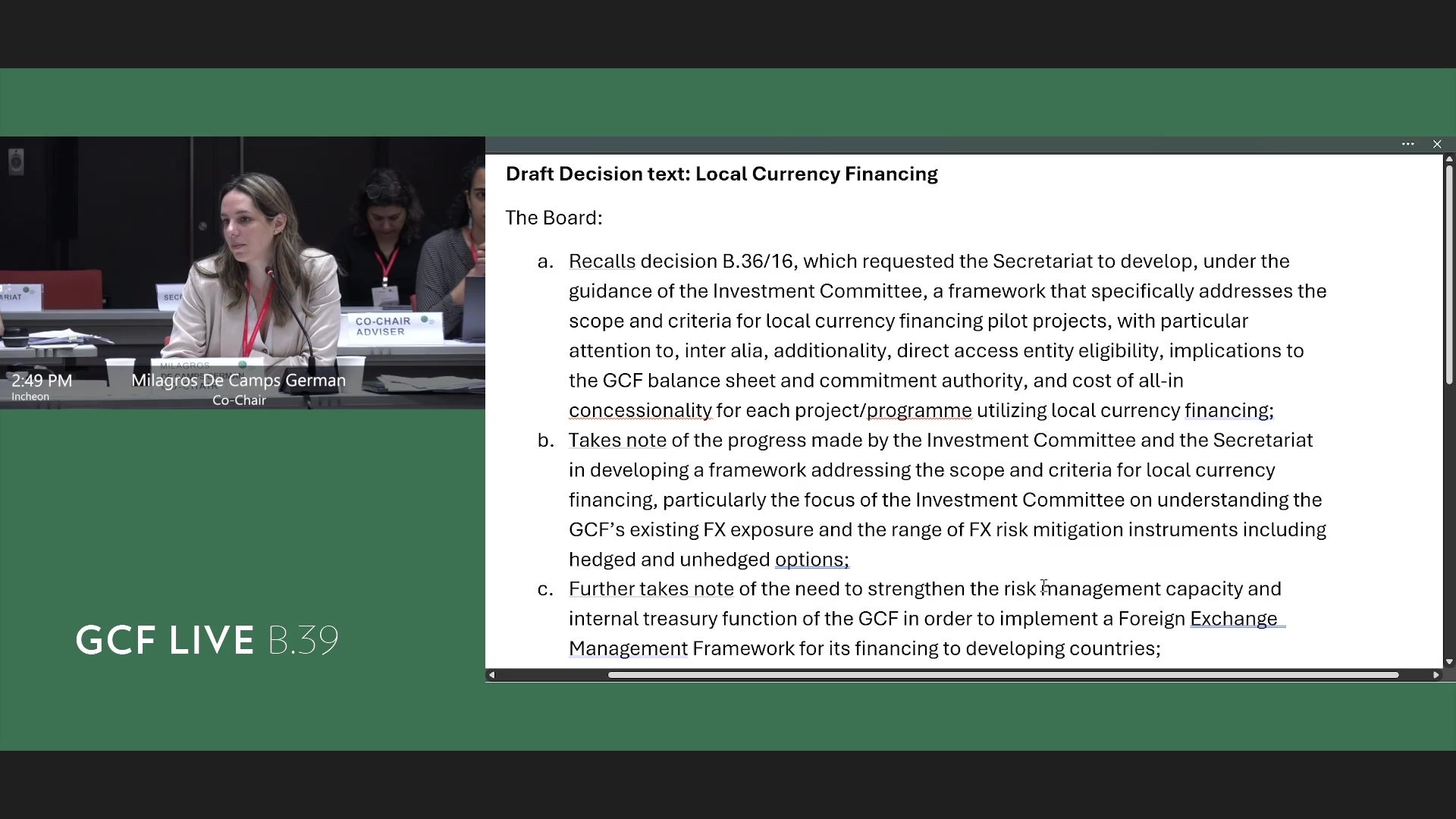1456x819 pixels.
Task: Select the speaker video feed
Action: point(243,273)
